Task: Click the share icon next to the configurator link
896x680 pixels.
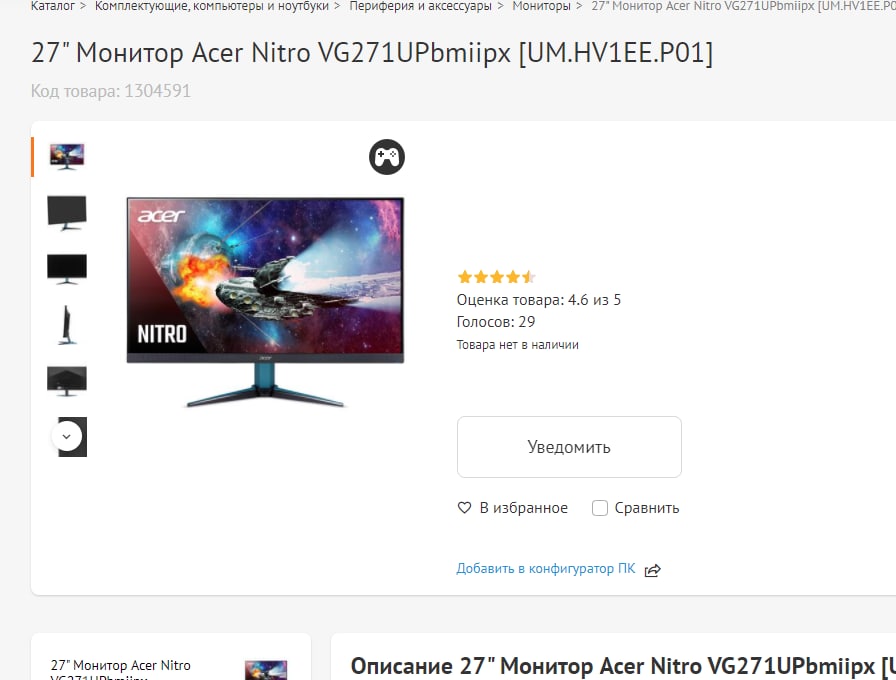Action: [x=653, y=570]
